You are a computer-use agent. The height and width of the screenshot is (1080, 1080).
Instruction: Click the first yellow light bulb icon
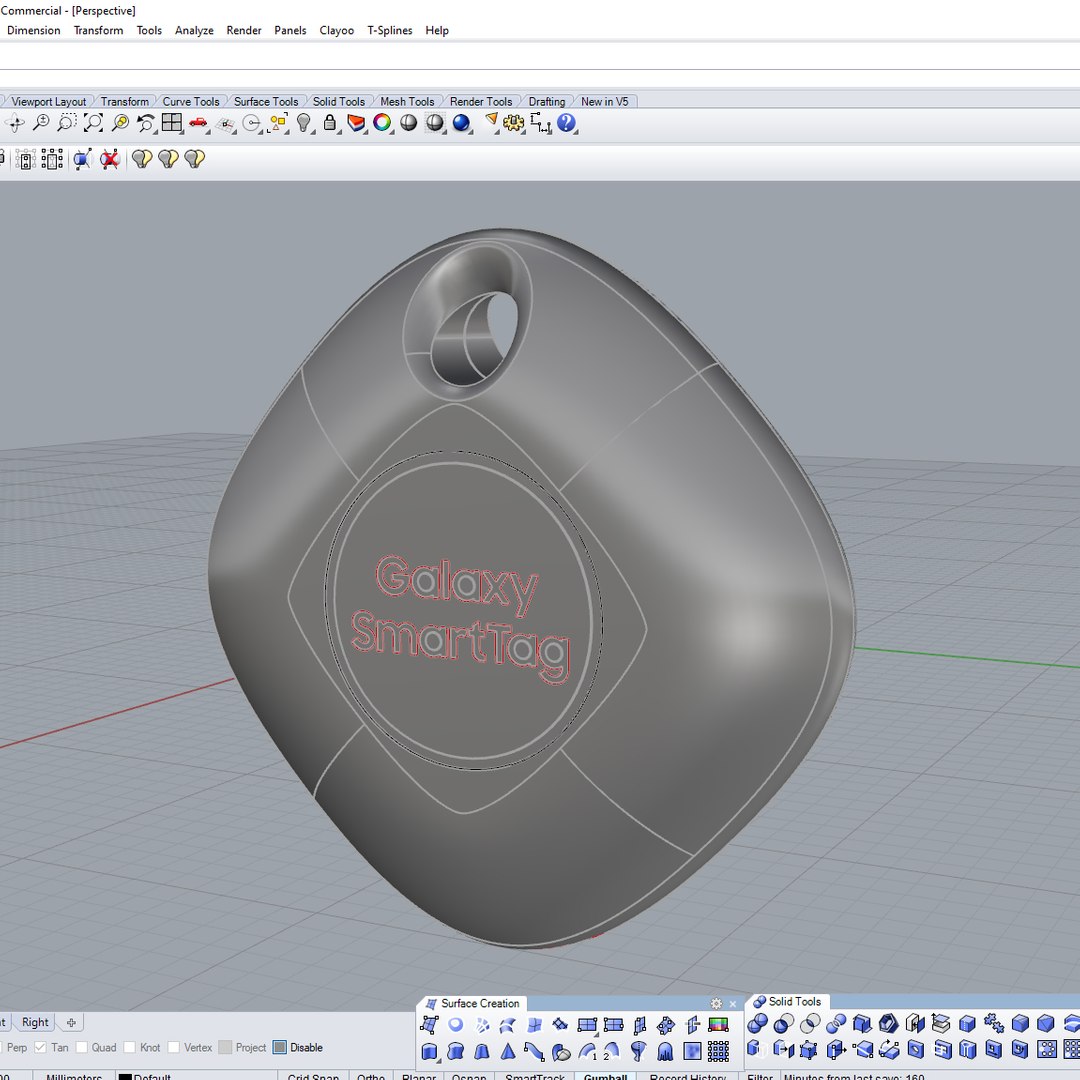pos(142,159)
